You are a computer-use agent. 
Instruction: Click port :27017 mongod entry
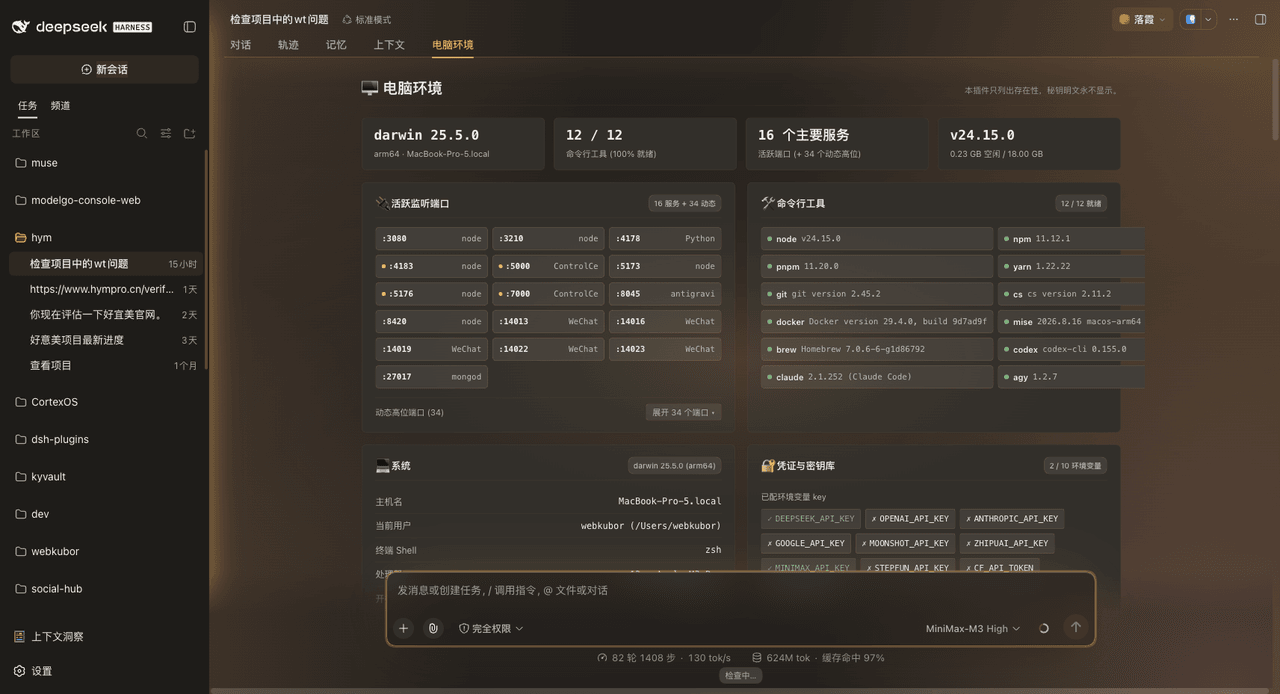tap(432, 377)
